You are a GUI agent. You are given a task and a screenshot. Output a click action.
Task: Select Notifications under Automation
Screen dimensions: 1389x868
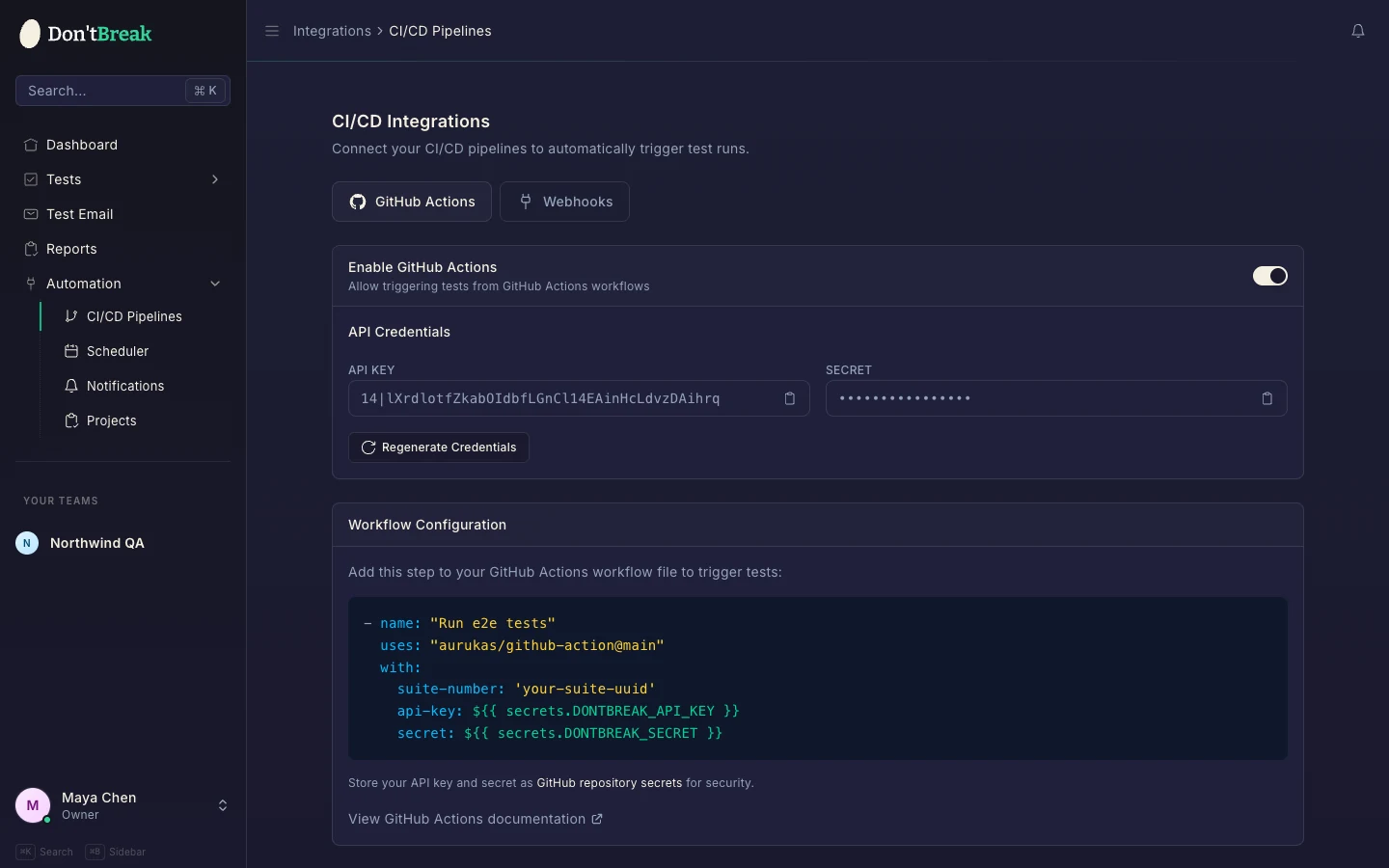[x=143, y=386]
